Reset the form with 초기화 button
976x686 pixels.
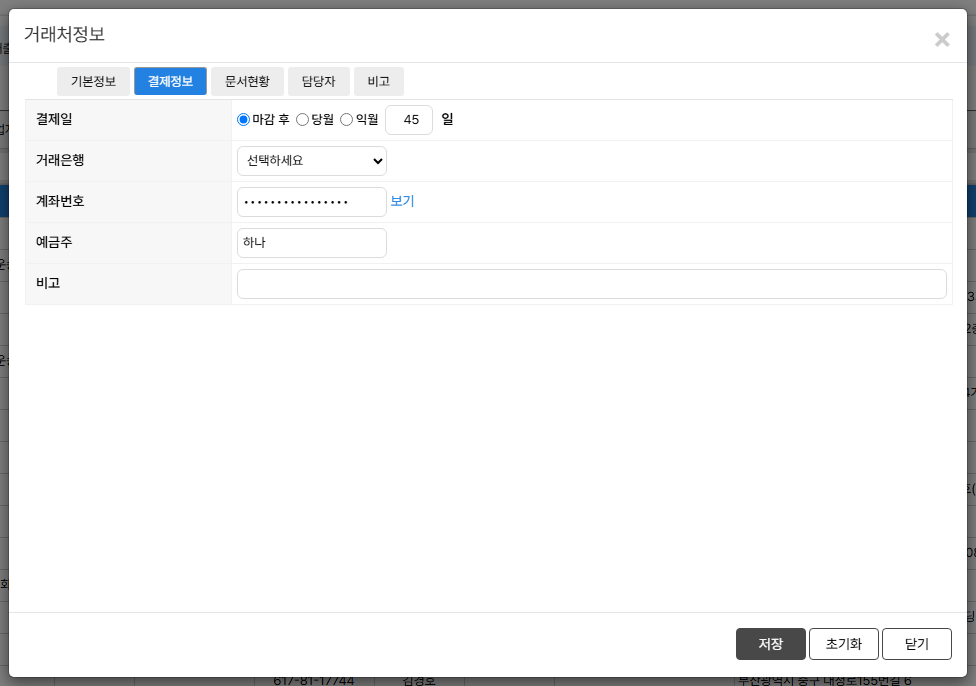pyautogui.click(x=843, y=644)
